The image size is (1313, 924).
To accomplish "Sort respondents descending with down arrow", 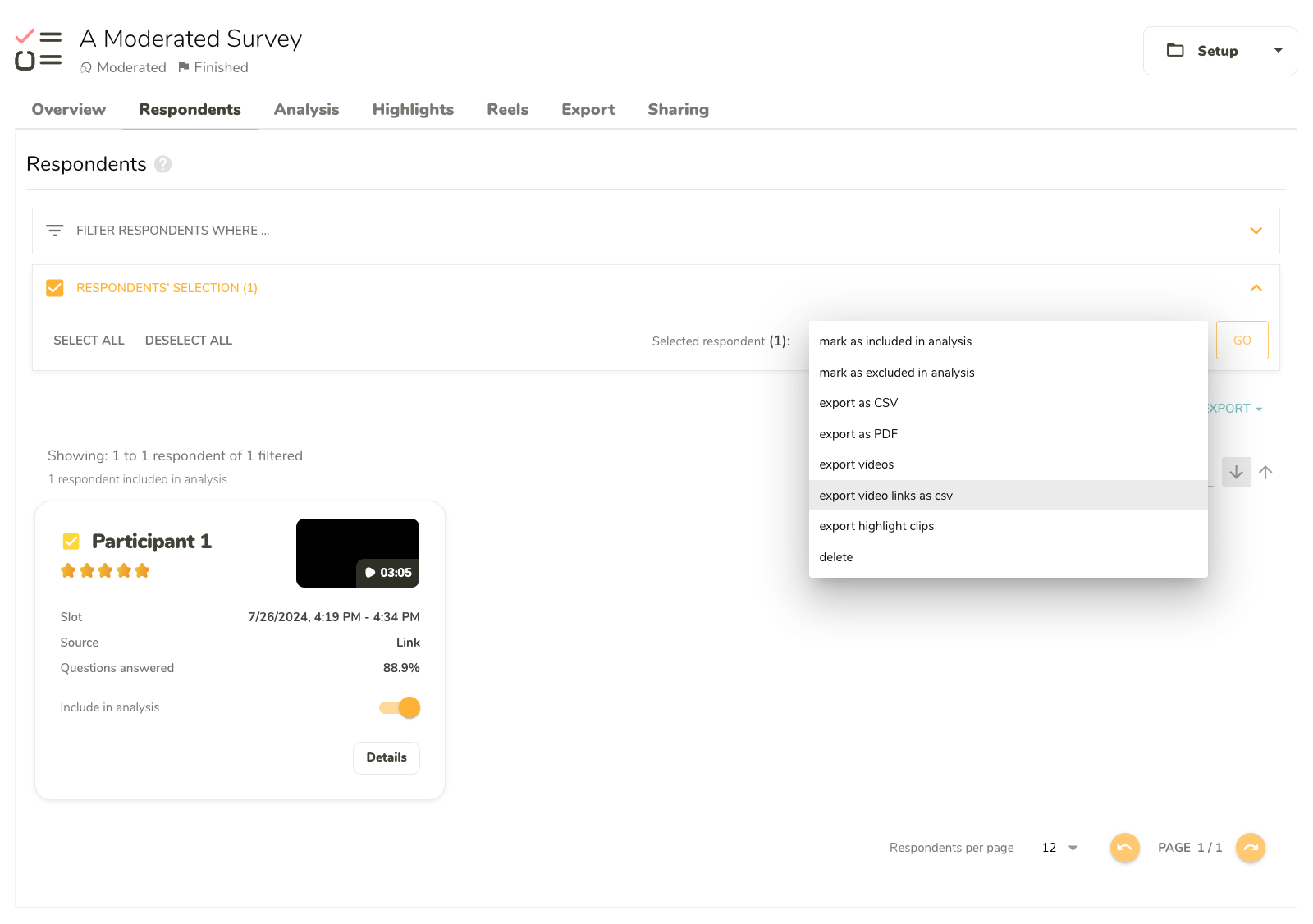I will [x=1236, y=472].
